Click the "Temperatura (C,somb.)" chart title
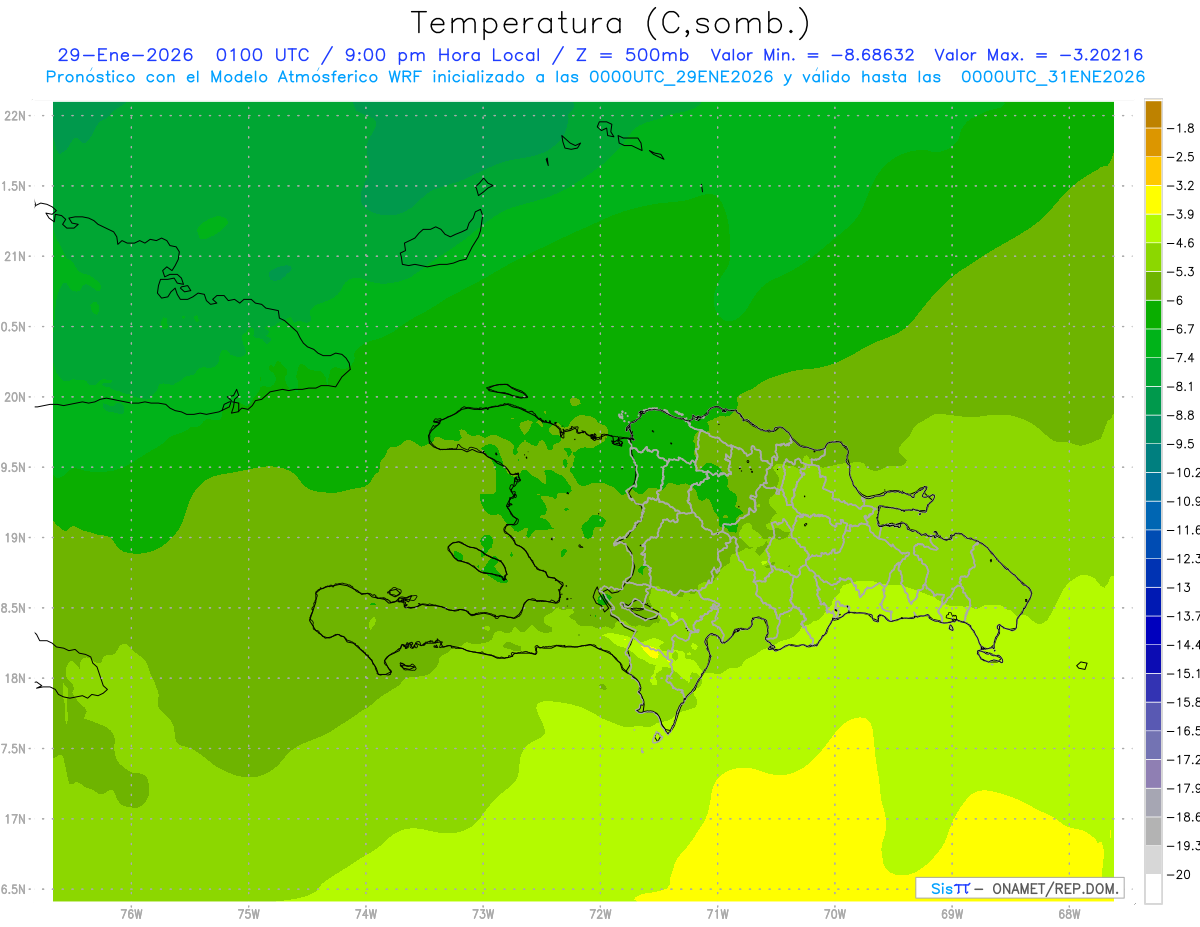 click(611, 23)
